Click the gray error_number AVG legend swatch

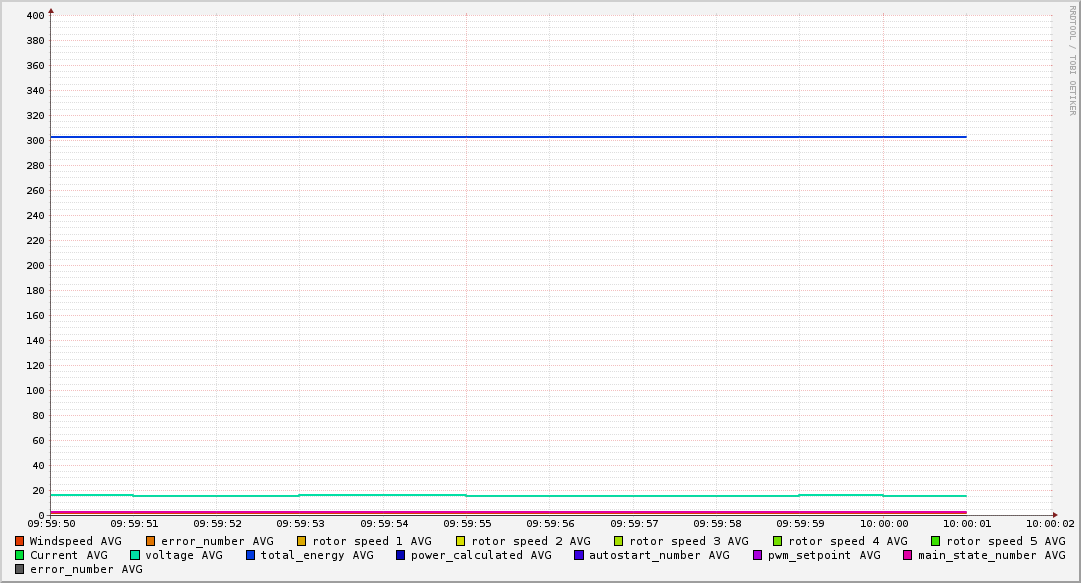point(20,569)
